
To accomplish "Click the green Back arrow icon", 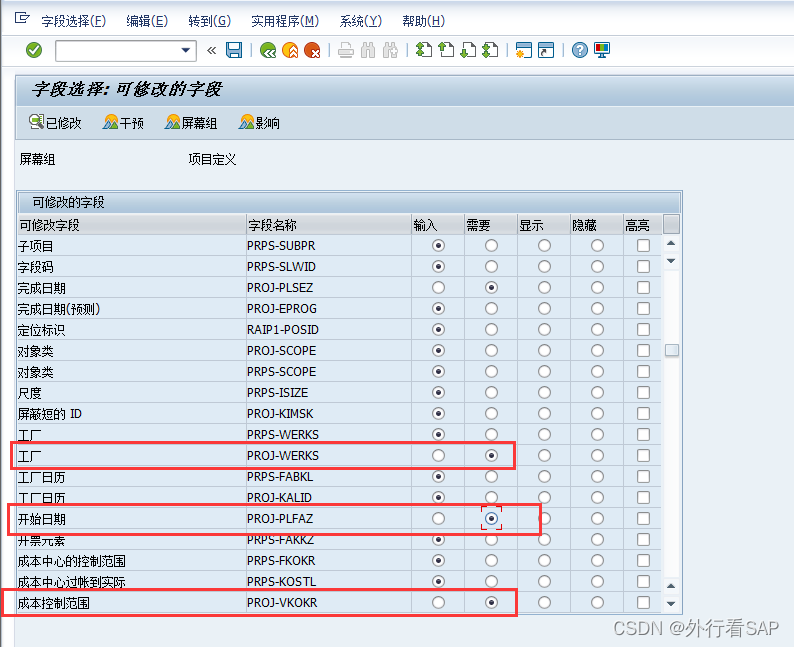I will (x=268, y=50).
